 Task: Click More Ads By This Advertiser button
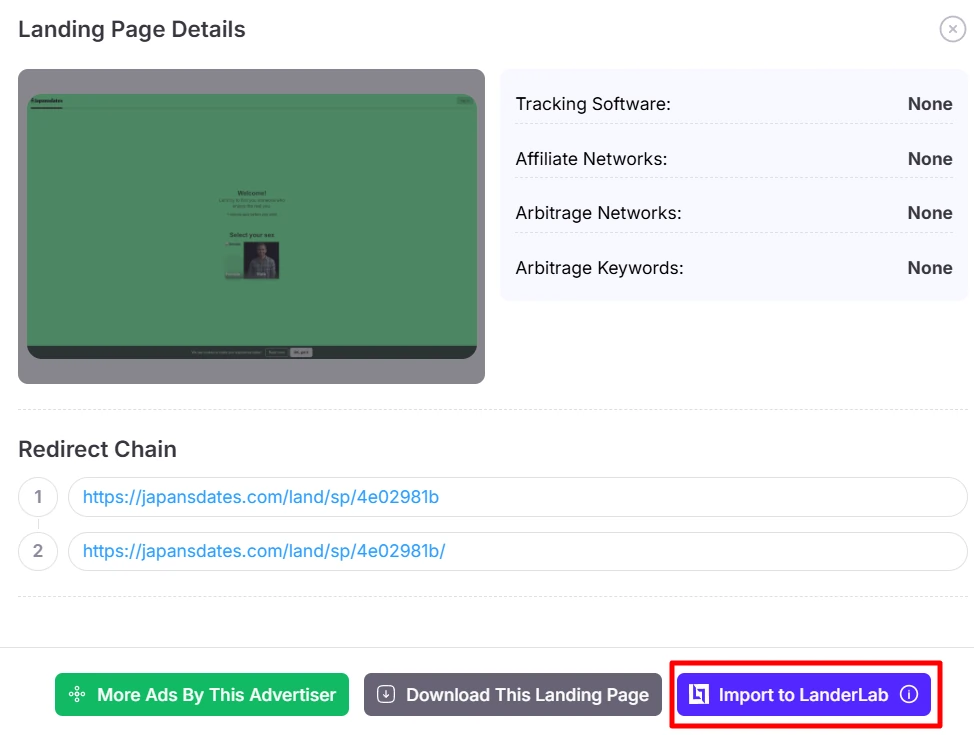click(202, 695)
